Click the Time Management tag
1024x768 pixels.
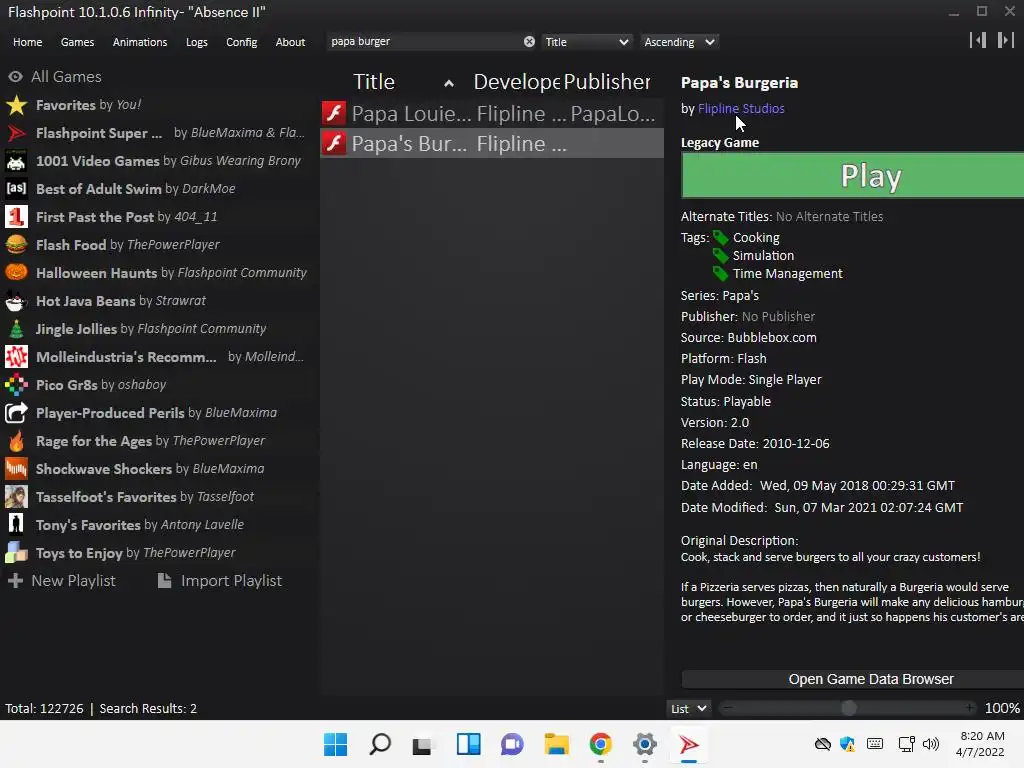[x=787, y=274]
